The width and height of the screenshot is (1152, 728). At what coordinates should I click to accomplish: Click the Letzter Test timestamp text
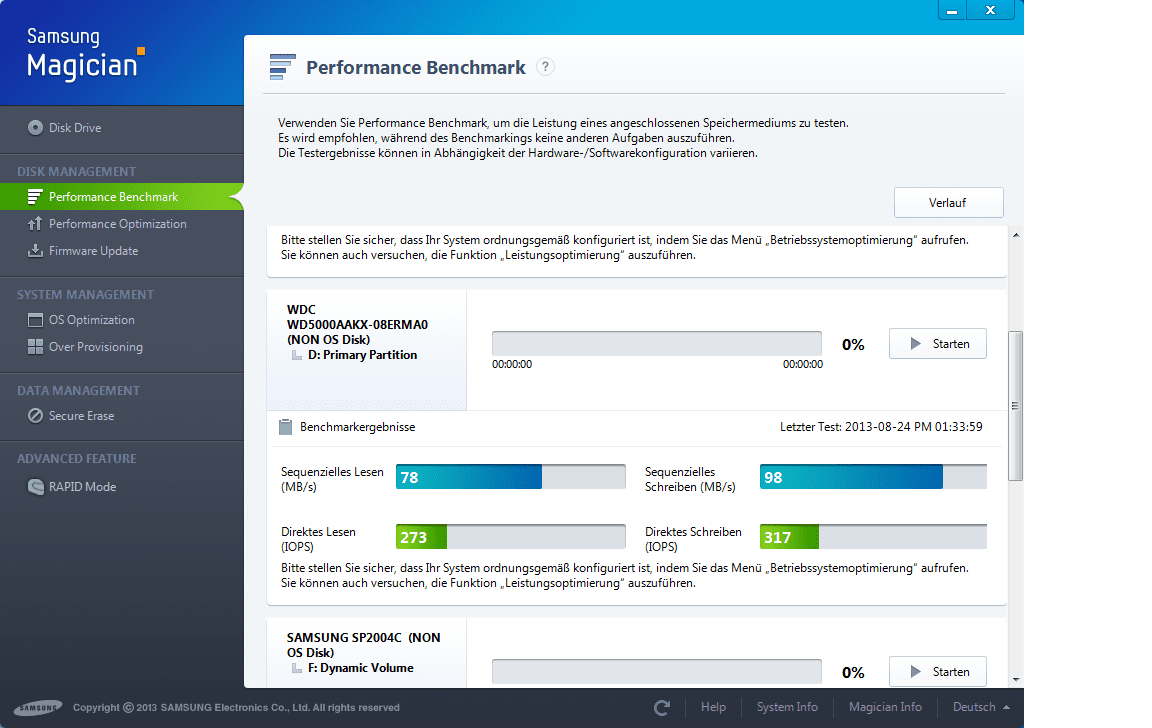point(881,427)
